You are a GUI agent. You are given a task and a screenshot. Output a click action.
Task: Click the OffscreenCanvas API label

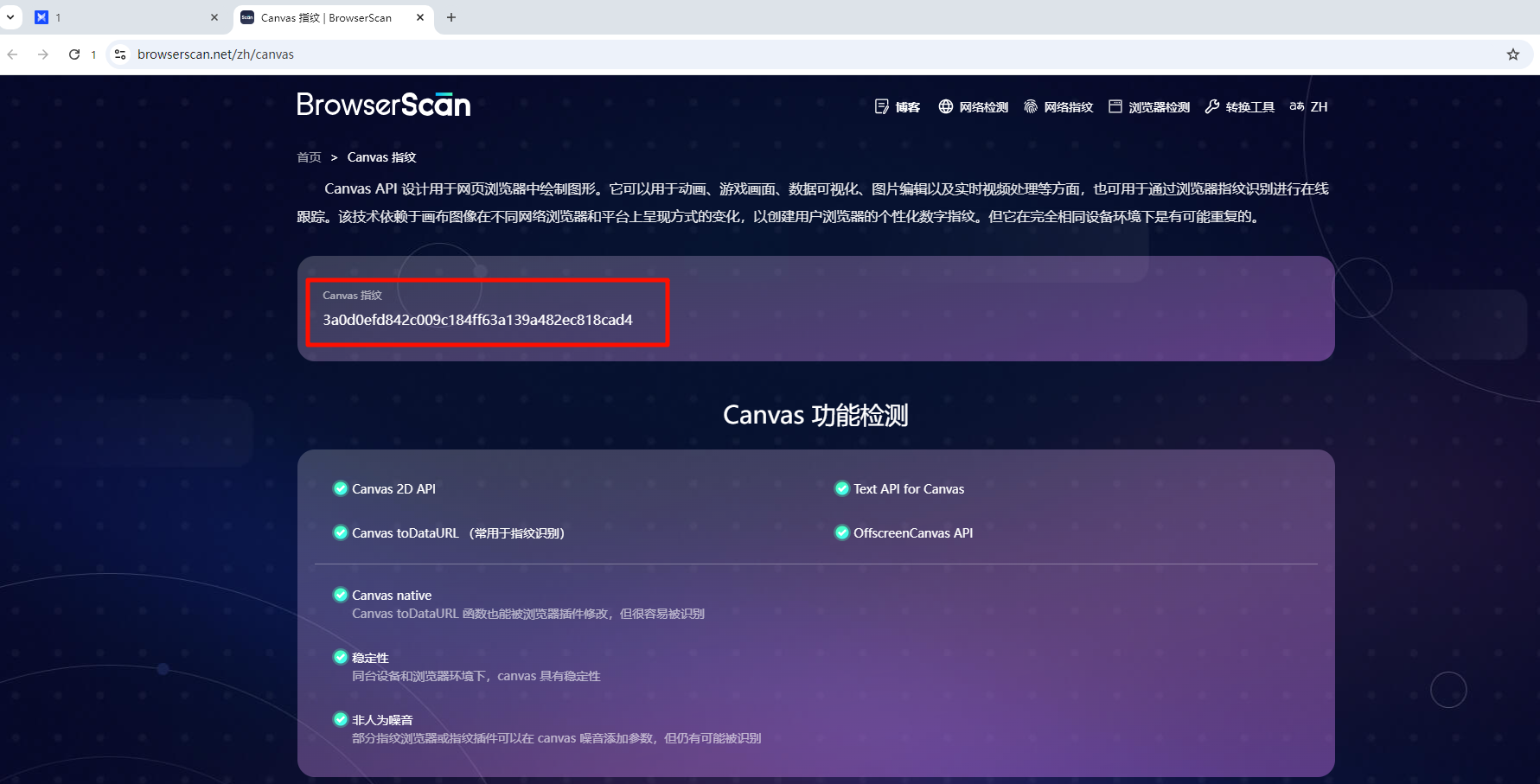pos(913,533)
